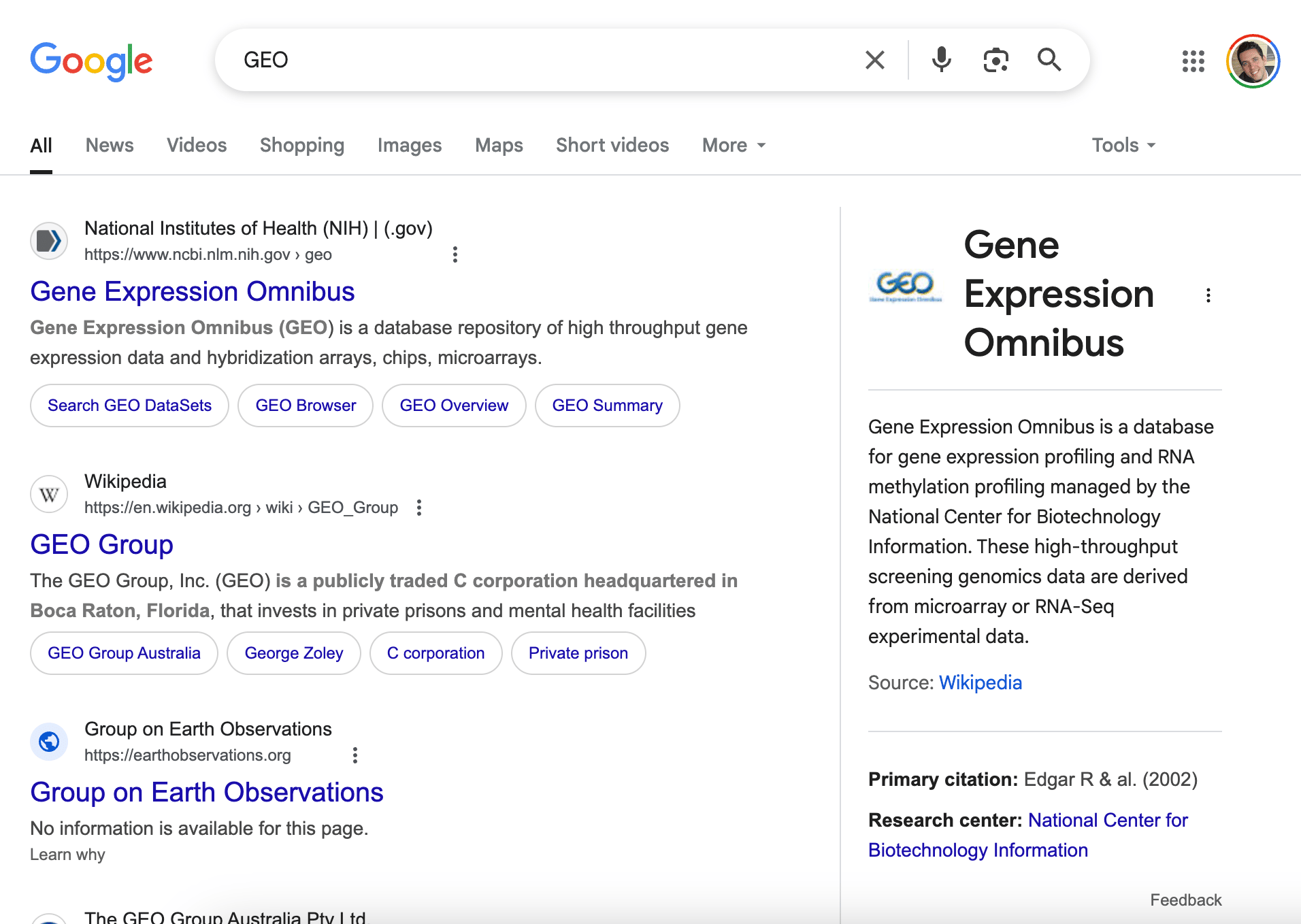Click the Gene Expression Omnibus panel heading
The width and height of the screenshot is (1301, 924).
click(1059, 294)
